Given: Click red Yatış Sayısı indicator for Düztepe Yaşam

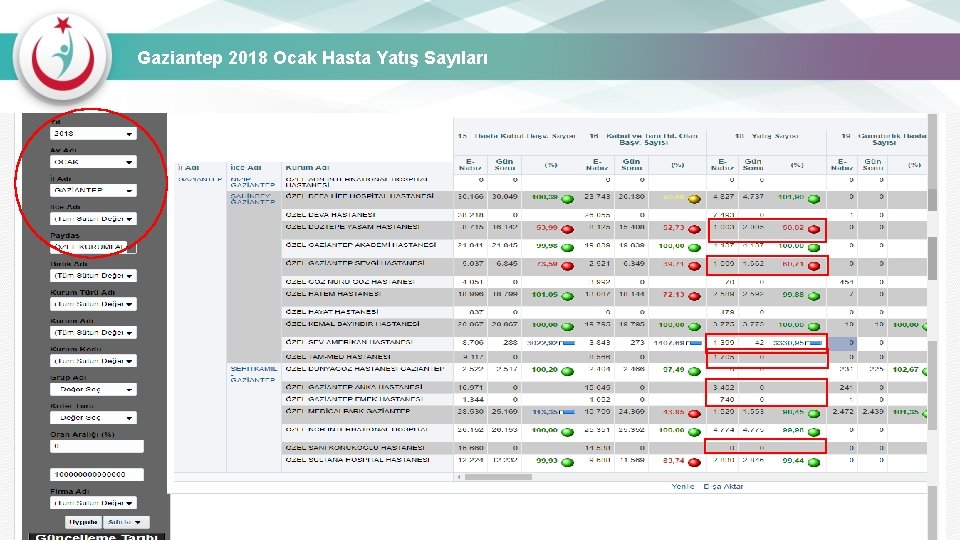Looking at the screenshot, I should 814,229.
